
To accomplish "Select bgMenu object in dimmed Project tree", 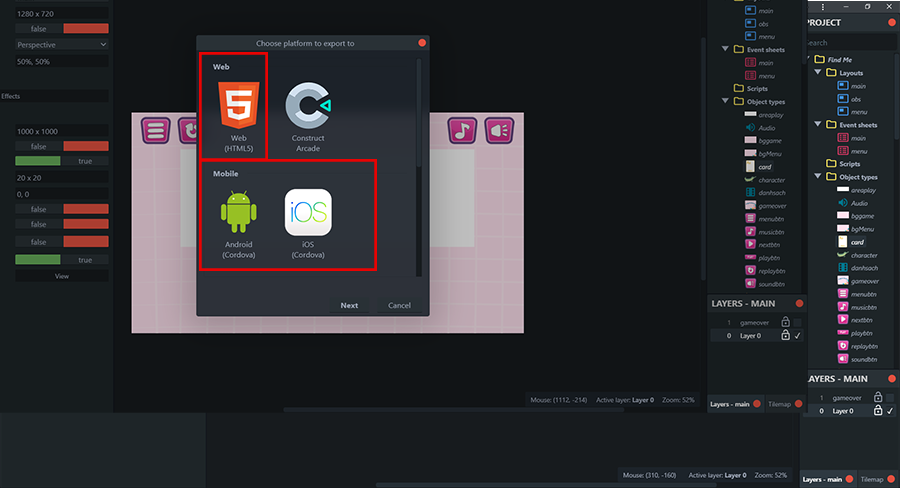I will point(763,154).
